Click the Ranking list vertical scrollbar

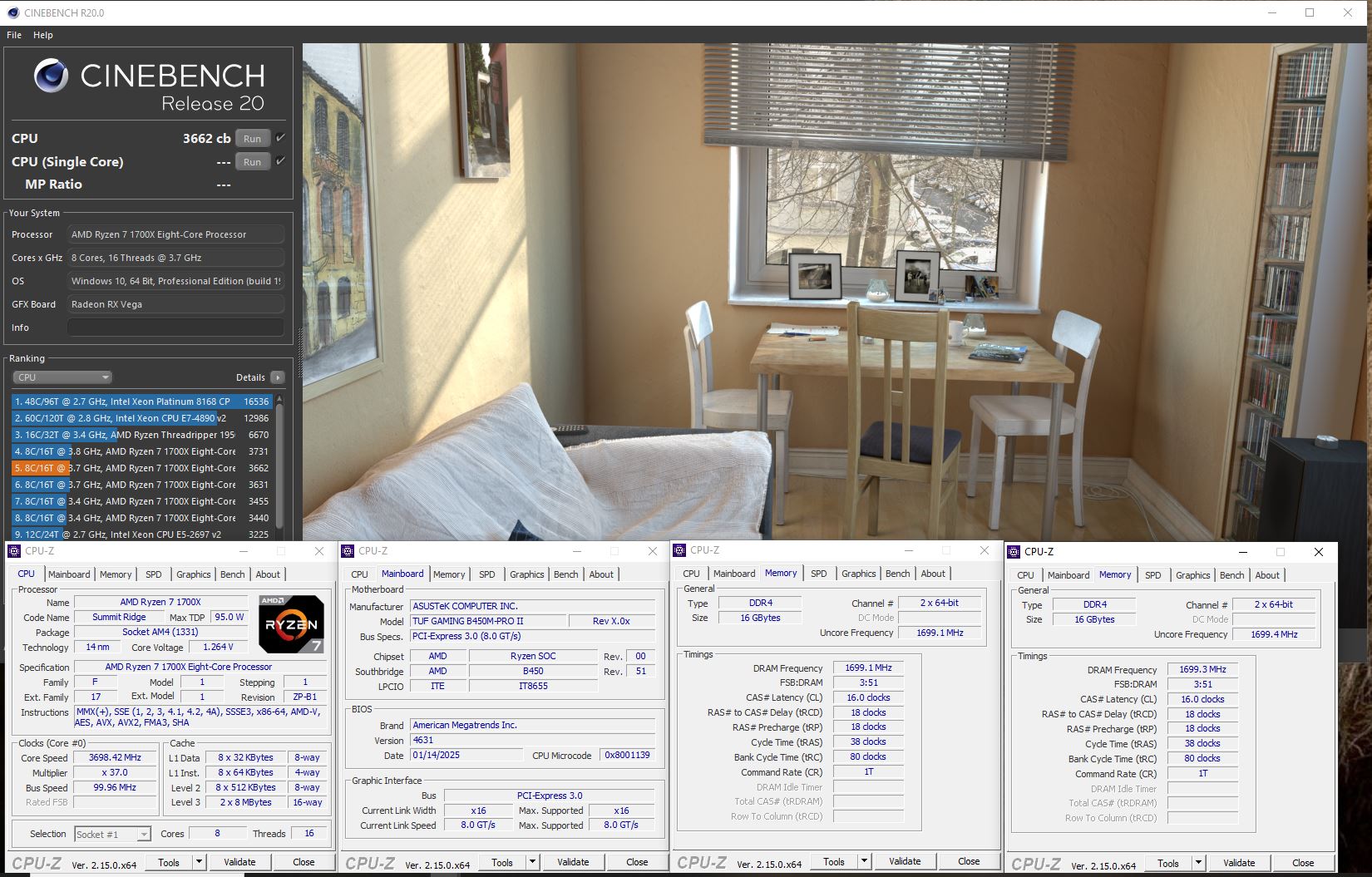click(x=279, y=467)
